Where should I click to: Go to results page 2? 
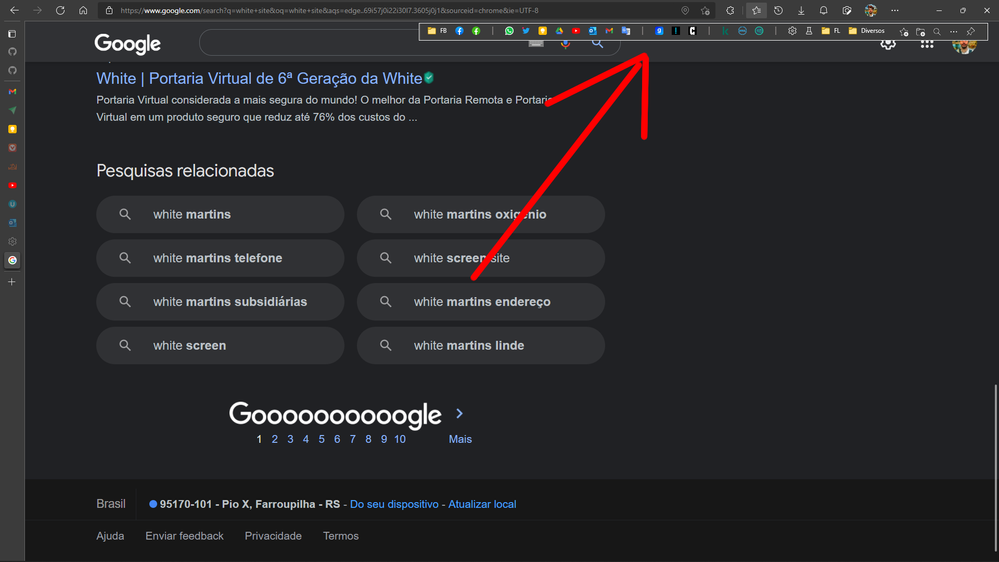pos(275,439)
